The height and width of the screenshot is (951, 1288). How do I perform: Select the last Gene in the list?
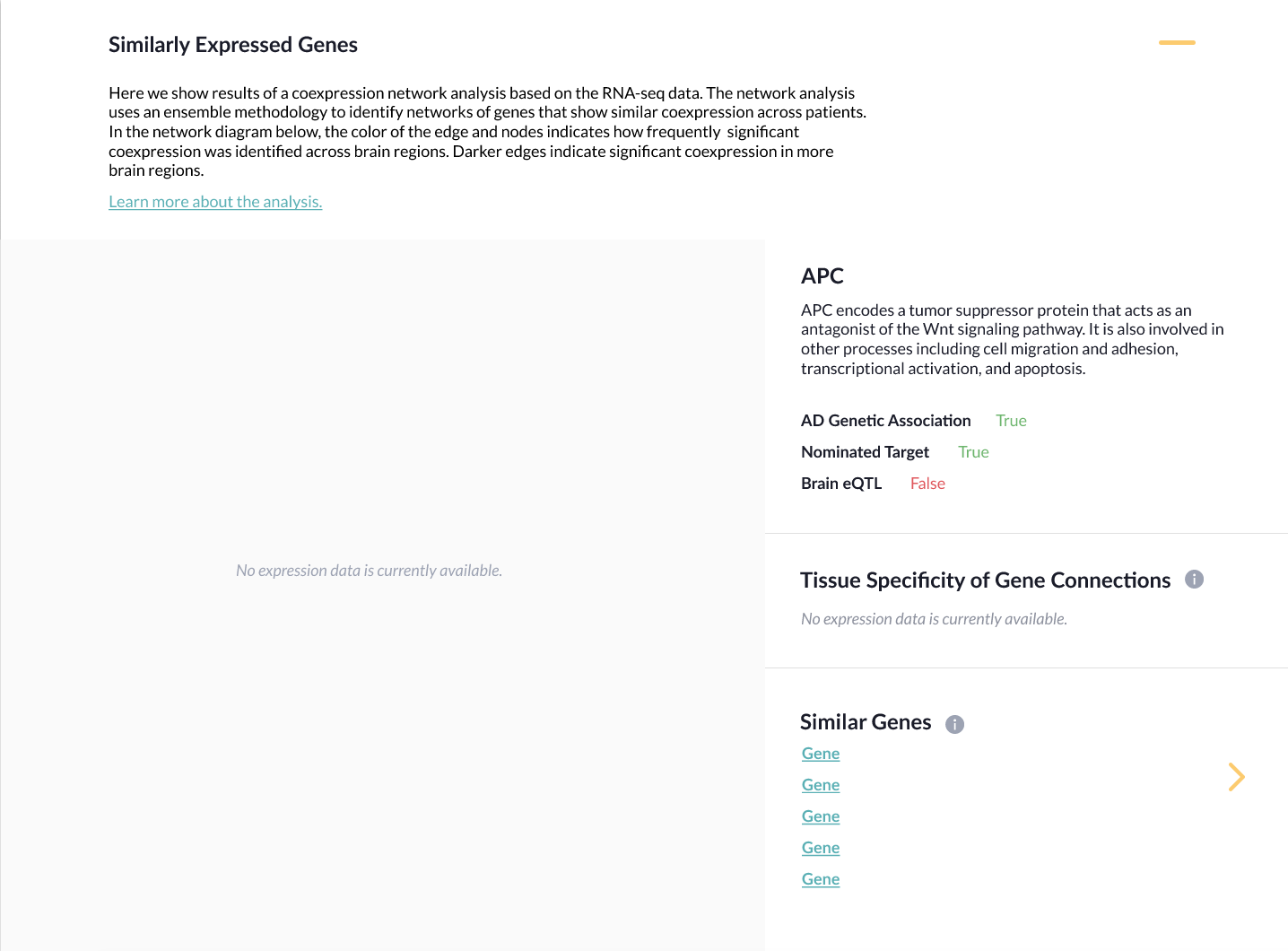click(x=820, y=878)
